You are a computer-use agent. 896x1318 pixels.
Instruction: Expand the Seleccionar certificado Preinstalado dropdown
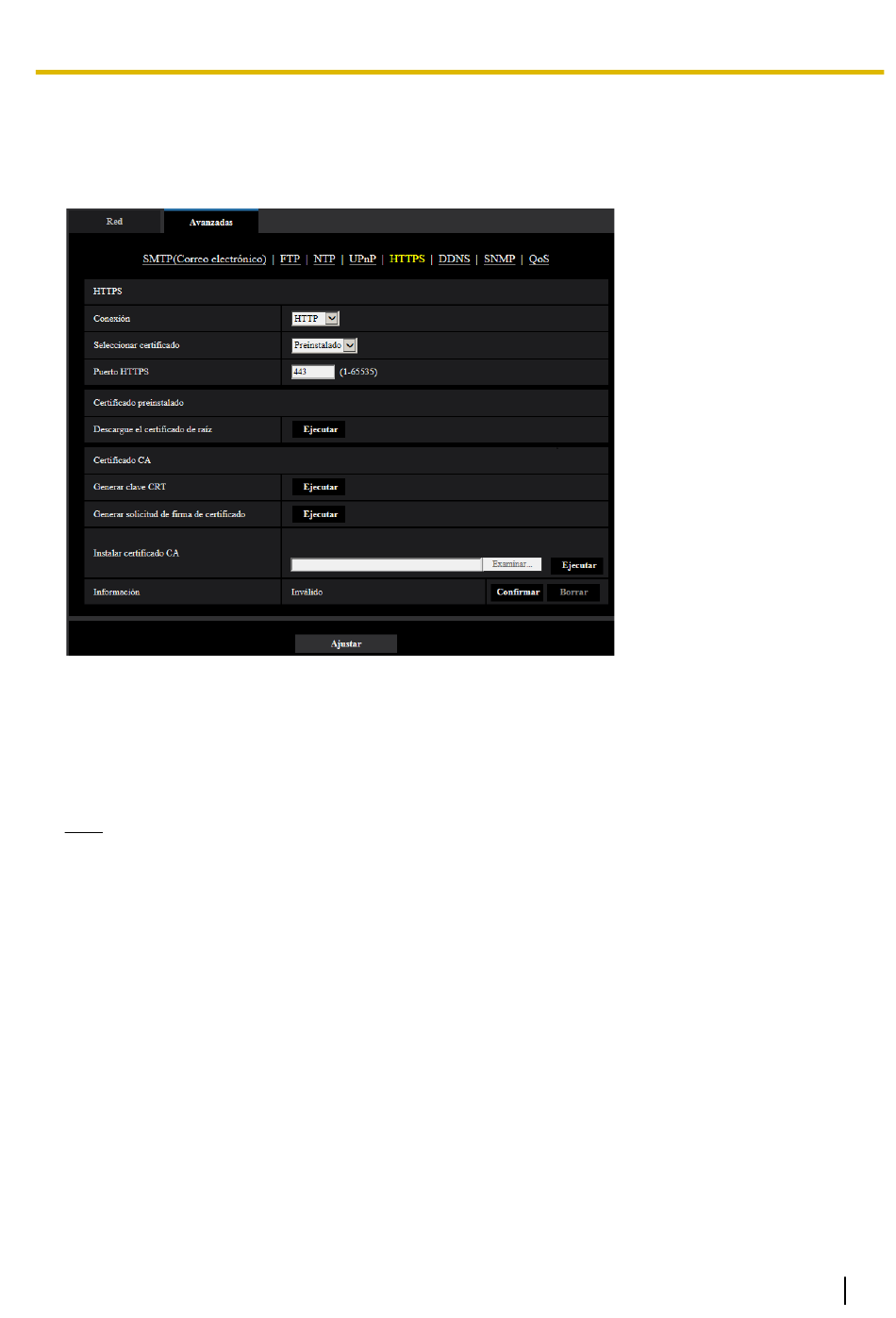(324, 345)
